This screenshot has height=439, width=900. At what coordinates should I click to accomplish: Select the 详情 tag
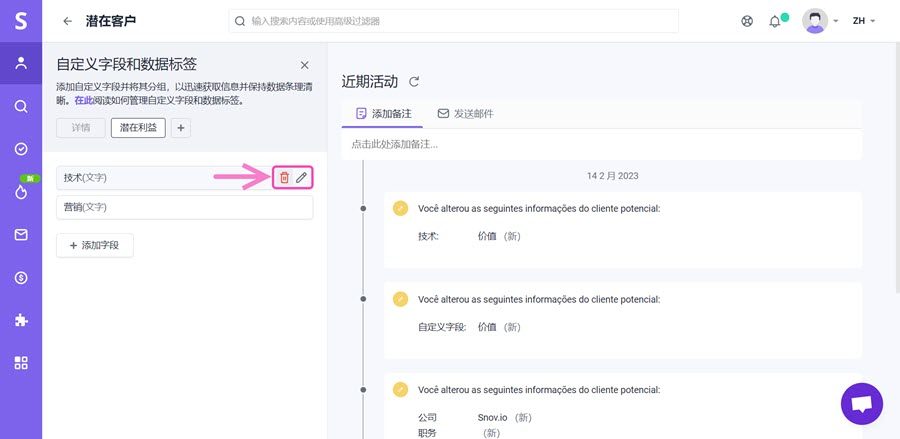tap(81, 128)
